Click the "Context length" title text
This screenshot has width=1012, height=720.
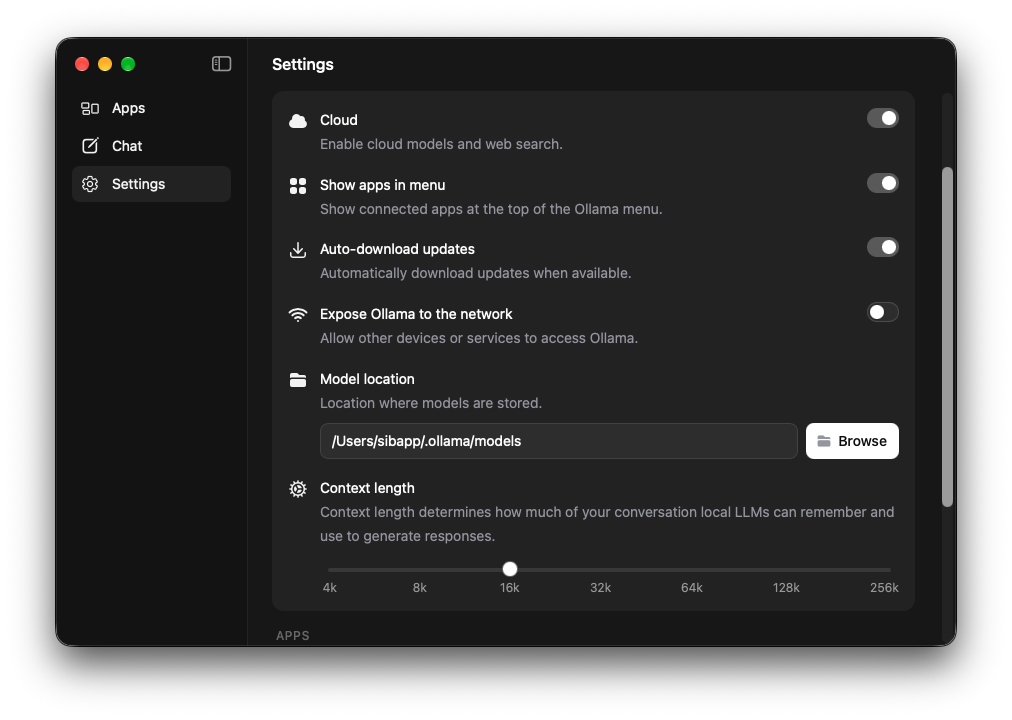(367, 488)
